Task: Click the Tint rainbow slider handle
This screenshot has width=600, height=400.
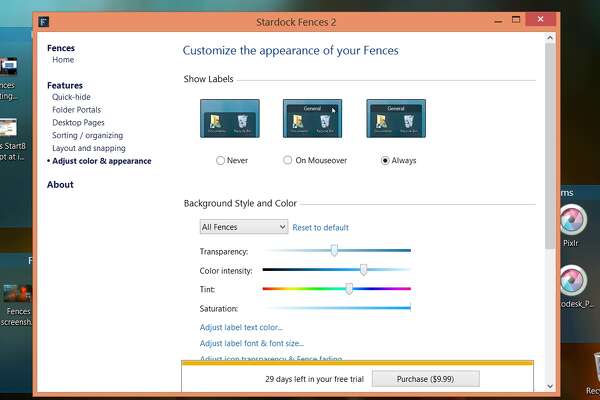Action: tap(349, 289)
